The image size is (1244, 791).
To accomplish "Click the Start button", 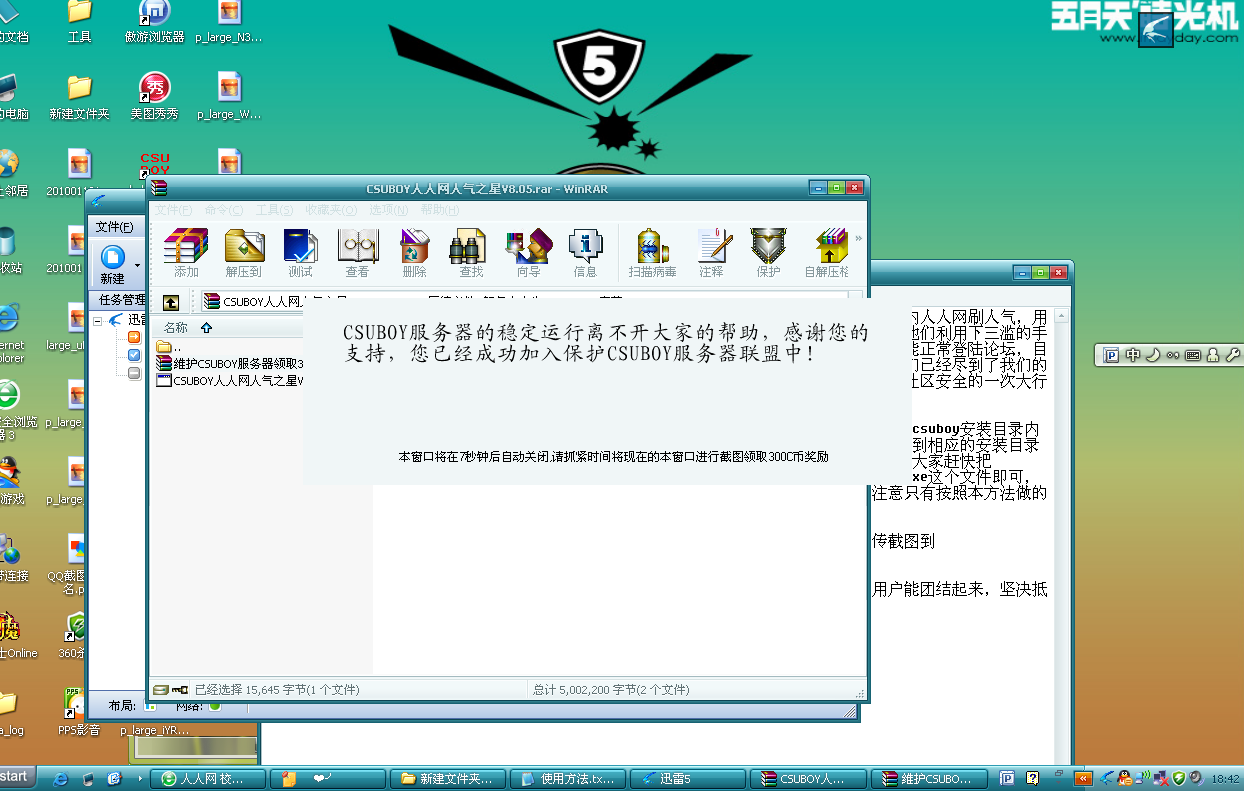I will 18,777.
